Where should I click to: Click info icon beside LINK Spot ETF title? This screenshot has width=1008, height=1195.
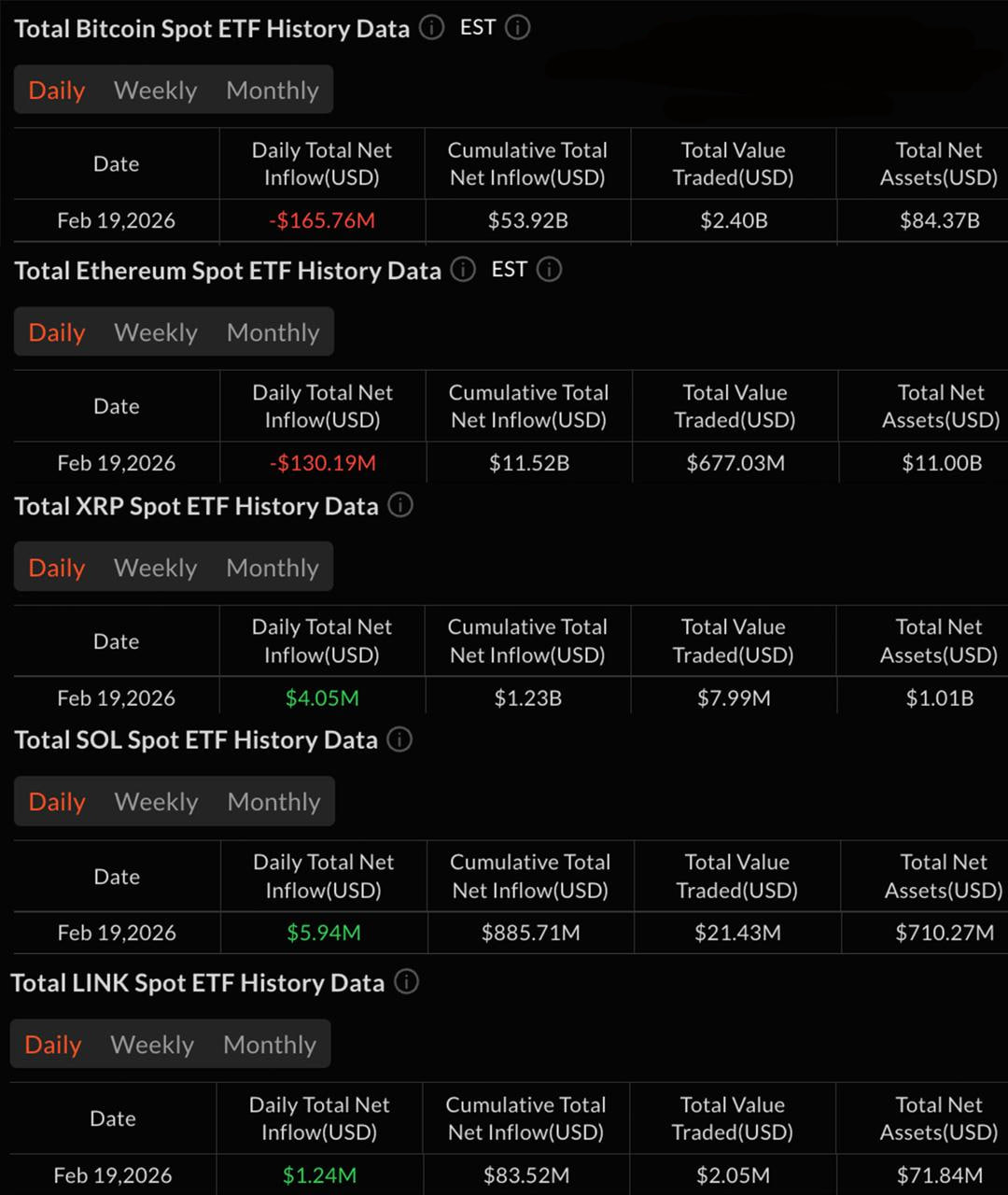[x=407, y=982]
